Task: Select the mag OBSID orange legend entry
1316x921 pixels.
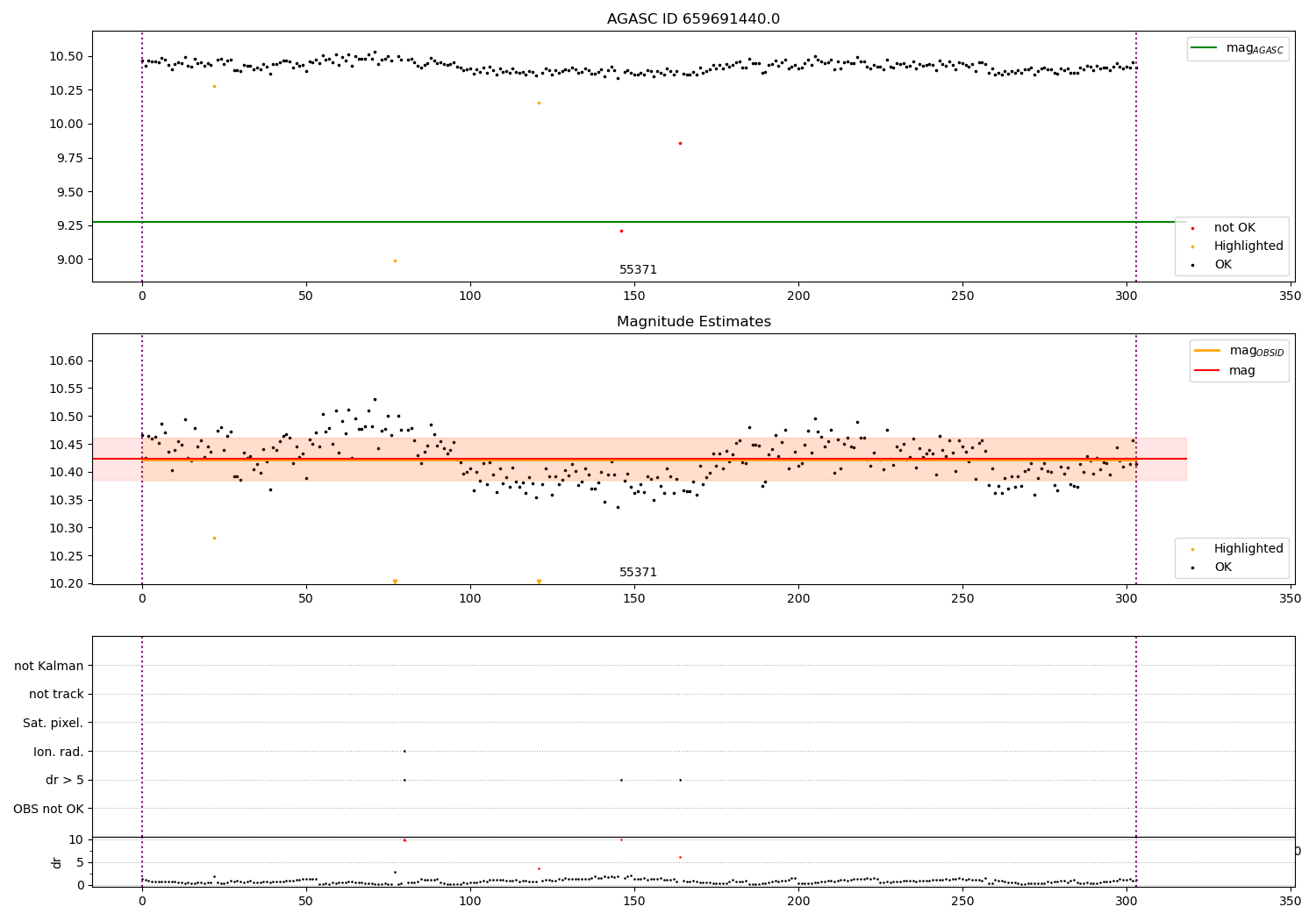Action: click(1239, 351)
